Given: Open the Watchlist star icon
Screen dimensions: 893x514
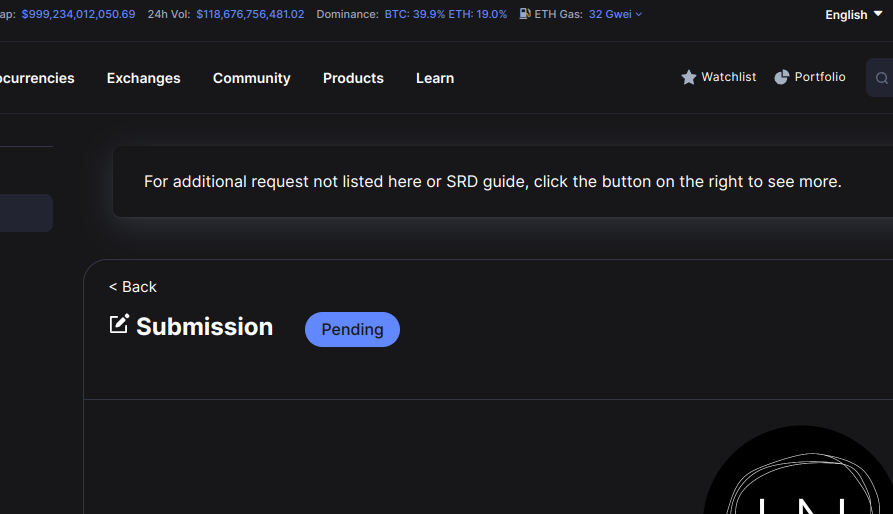Looking at the screenshot, I should [689, 77].
